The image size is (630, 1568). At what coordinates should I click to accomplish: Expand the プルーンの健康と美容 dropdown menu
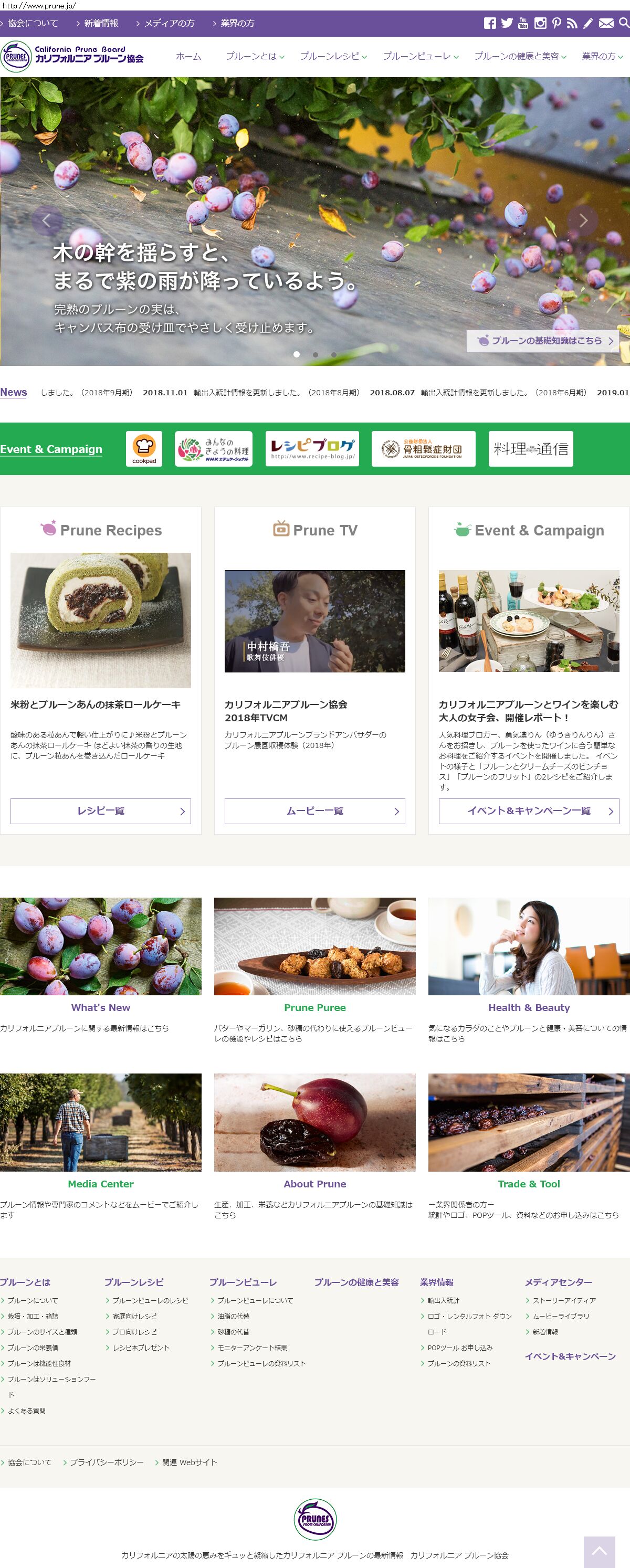click(520, 56)
